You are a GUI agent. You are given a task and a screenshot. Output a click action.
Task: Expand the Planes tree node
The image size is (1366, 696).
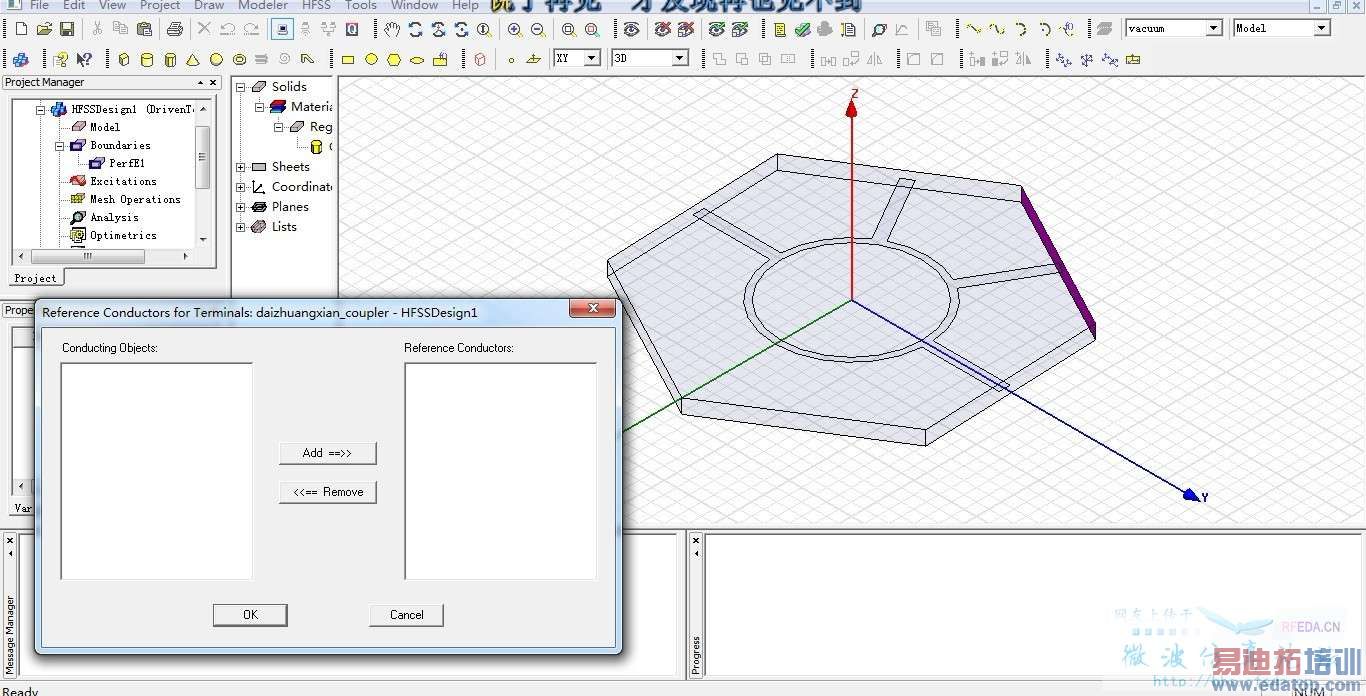[241, 207]
